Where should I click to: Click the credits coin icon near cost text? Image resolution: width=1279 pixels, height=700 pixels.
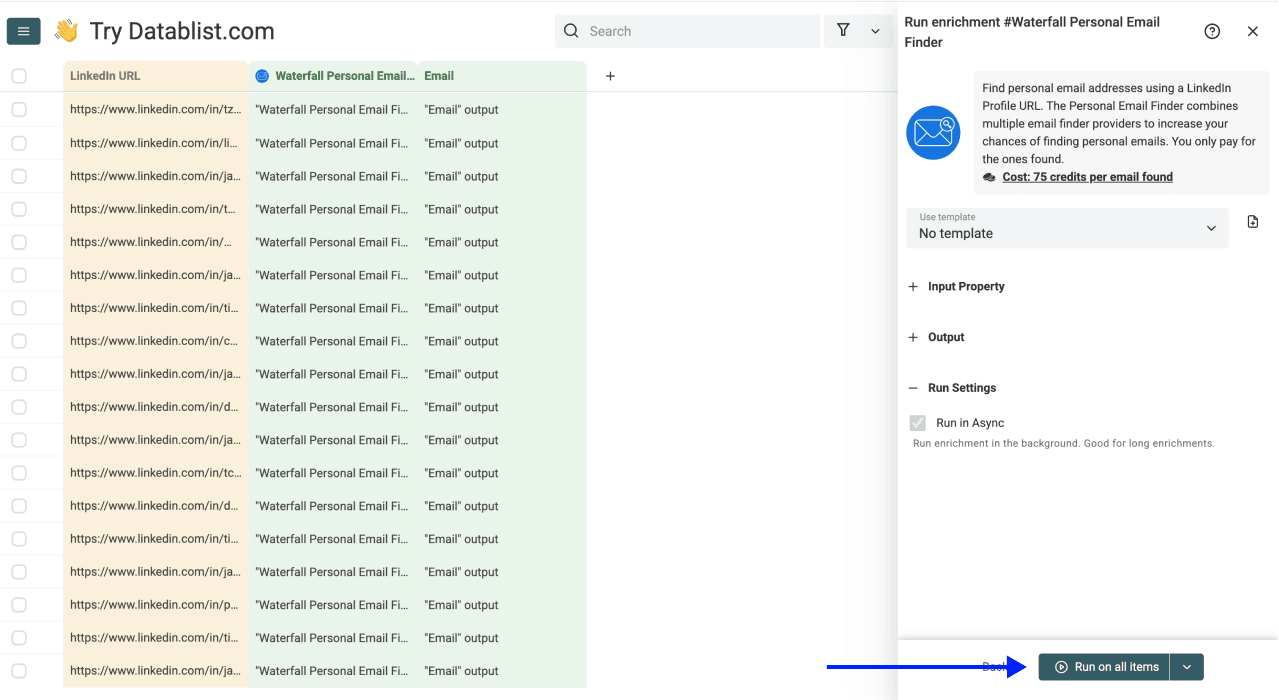(989, 176)
